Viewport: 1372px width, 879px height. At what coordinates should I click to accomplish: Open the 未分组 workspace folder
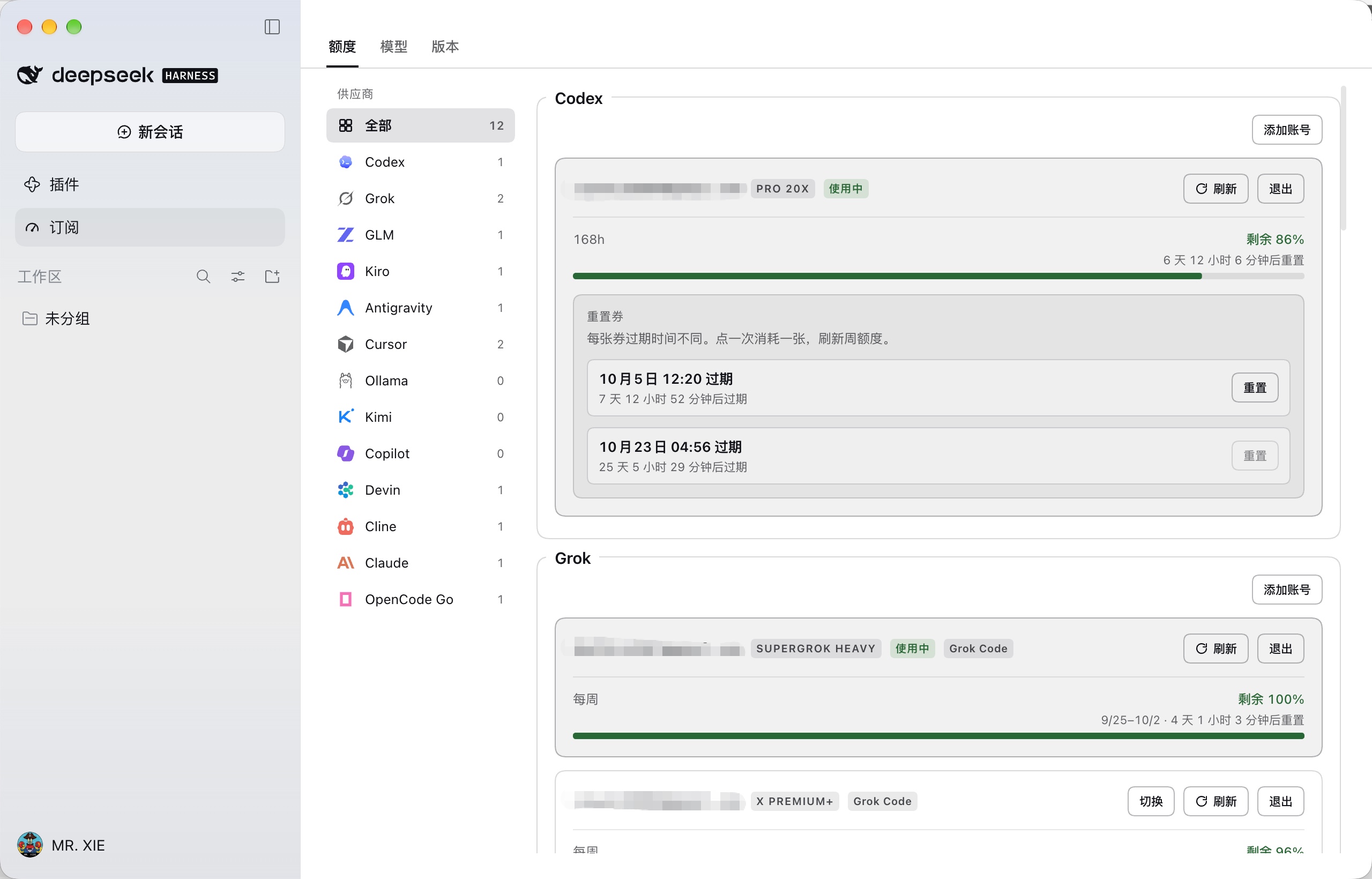click(150, 318)
